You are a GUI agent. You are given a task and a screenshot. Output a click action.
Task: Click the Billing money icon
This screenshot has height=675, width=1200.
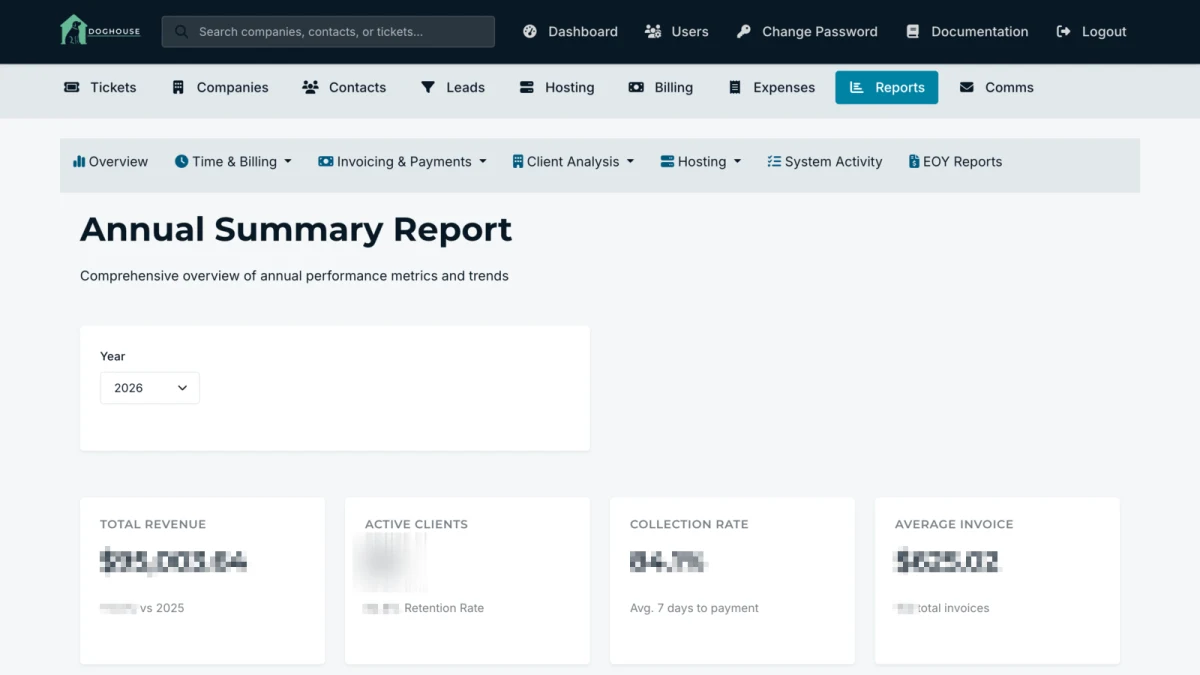tap(636, 87)
